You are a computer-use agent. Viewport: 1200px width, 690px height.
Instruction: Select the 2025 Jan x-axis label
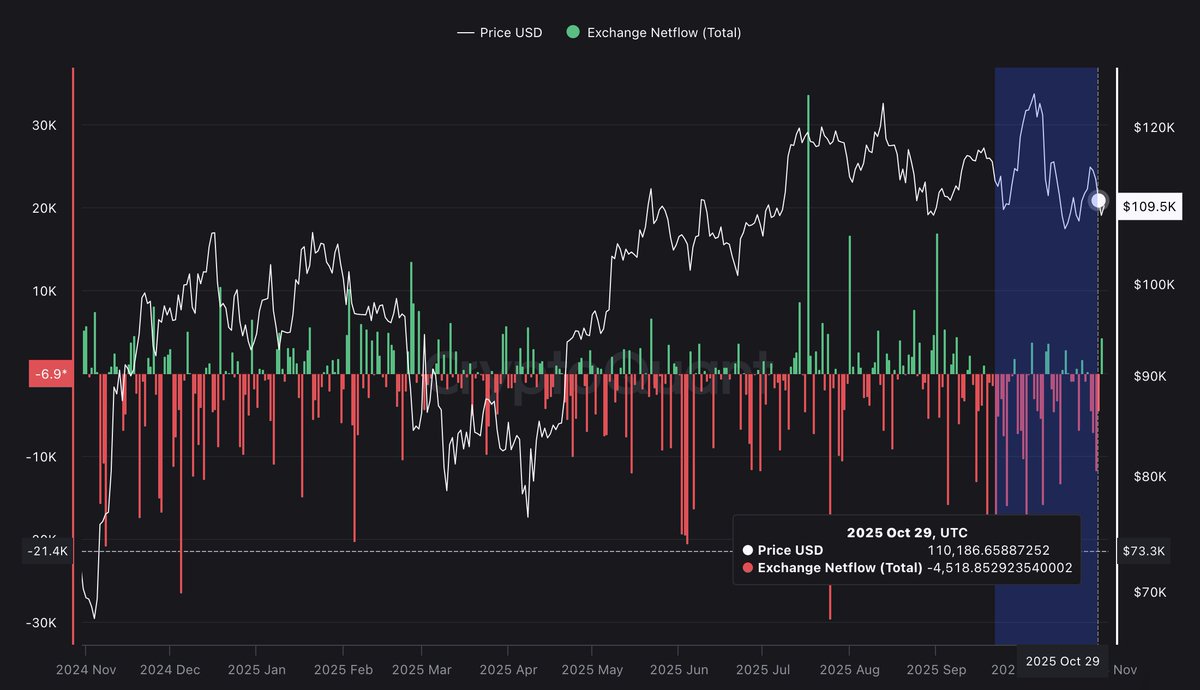(255, 669)
